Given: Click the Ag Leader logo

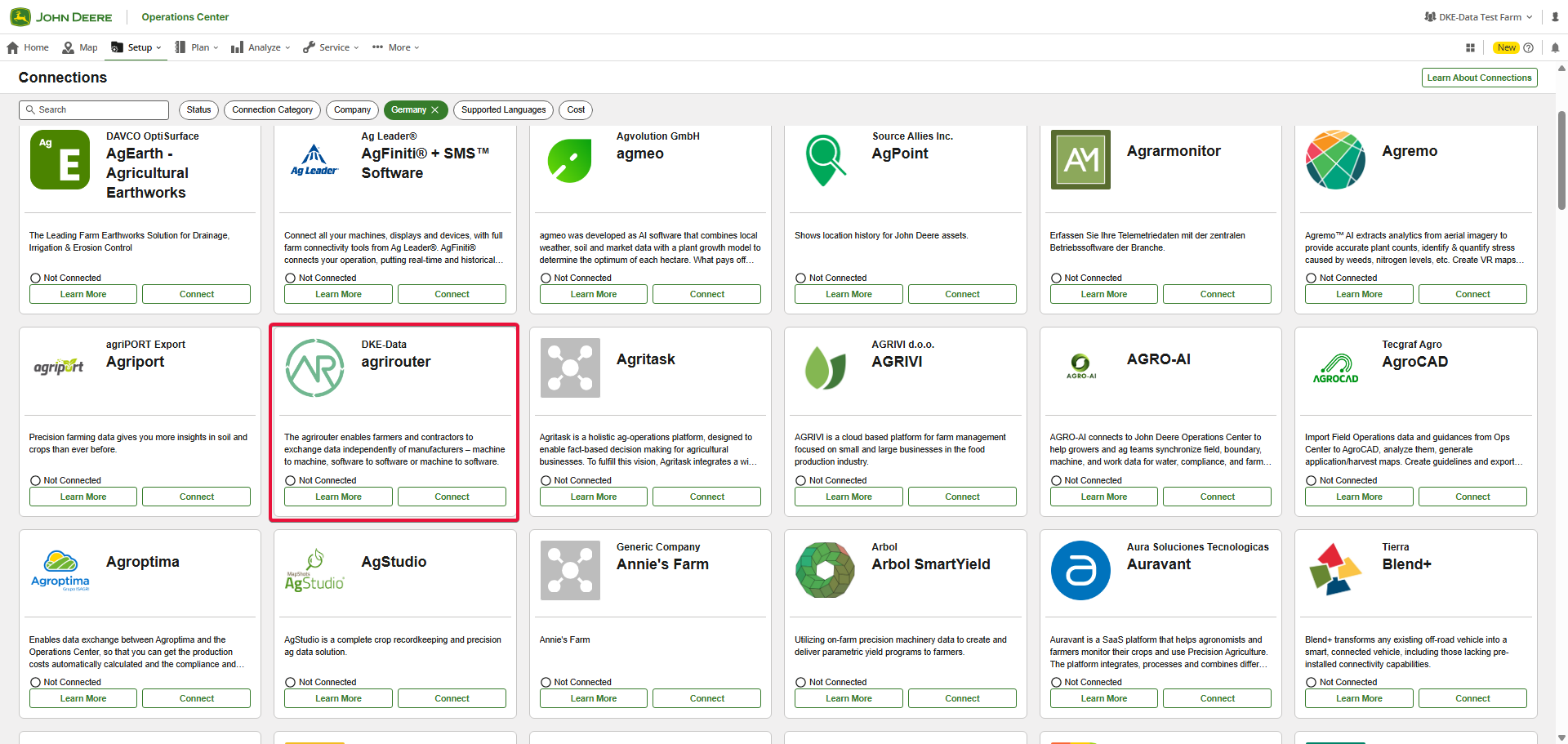Looking at the screenshot, I should 314,159.
